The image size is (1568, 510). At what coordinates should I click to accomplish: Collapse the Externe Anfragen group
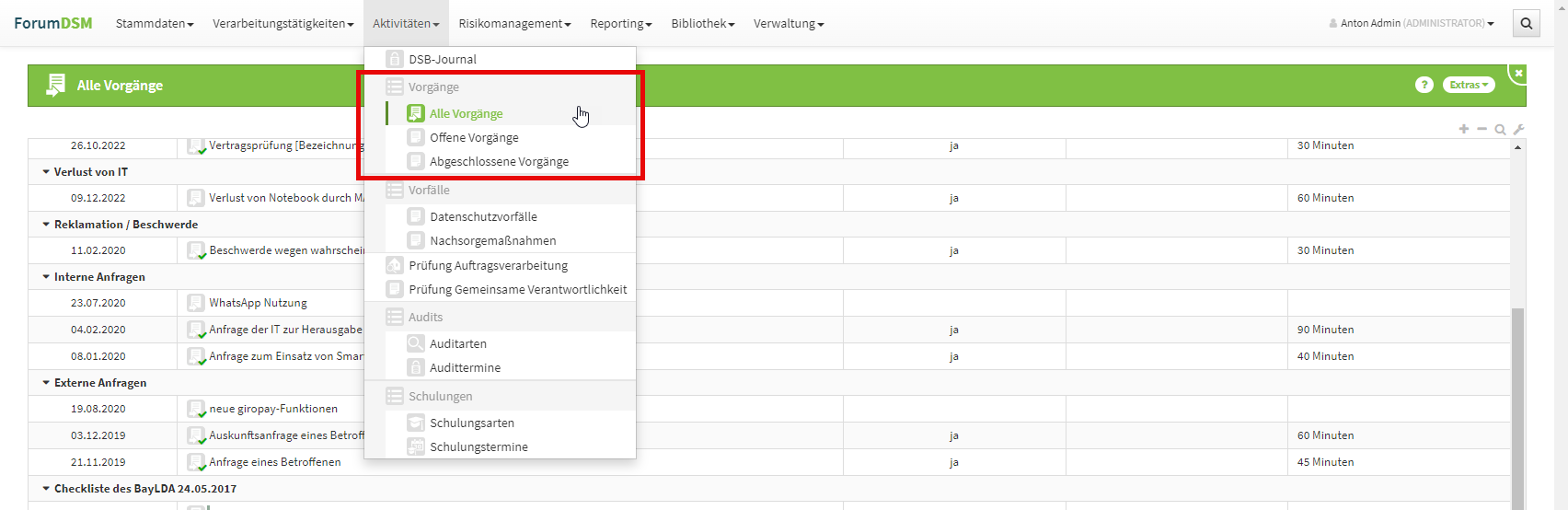[x=46, y=383]
